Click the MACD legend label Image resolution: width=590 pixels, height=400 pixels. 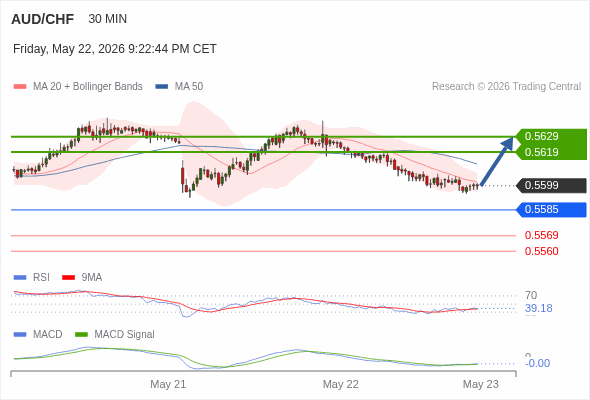pyautogui.click(x=48, y=335)
